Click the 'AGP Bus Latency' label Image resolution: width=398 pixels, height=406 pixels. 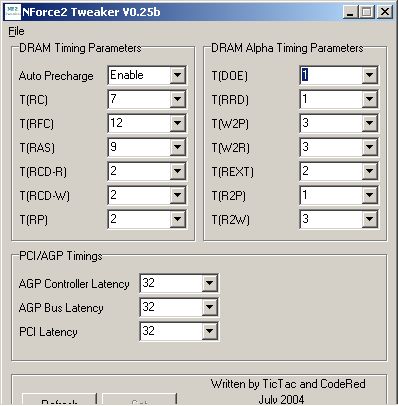(61, 308)
